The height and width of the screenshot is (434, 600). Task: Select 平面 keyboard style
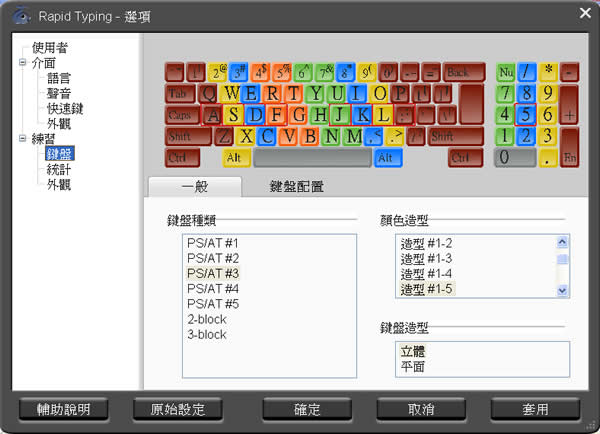pyautogui.click(x=412, y=366)
